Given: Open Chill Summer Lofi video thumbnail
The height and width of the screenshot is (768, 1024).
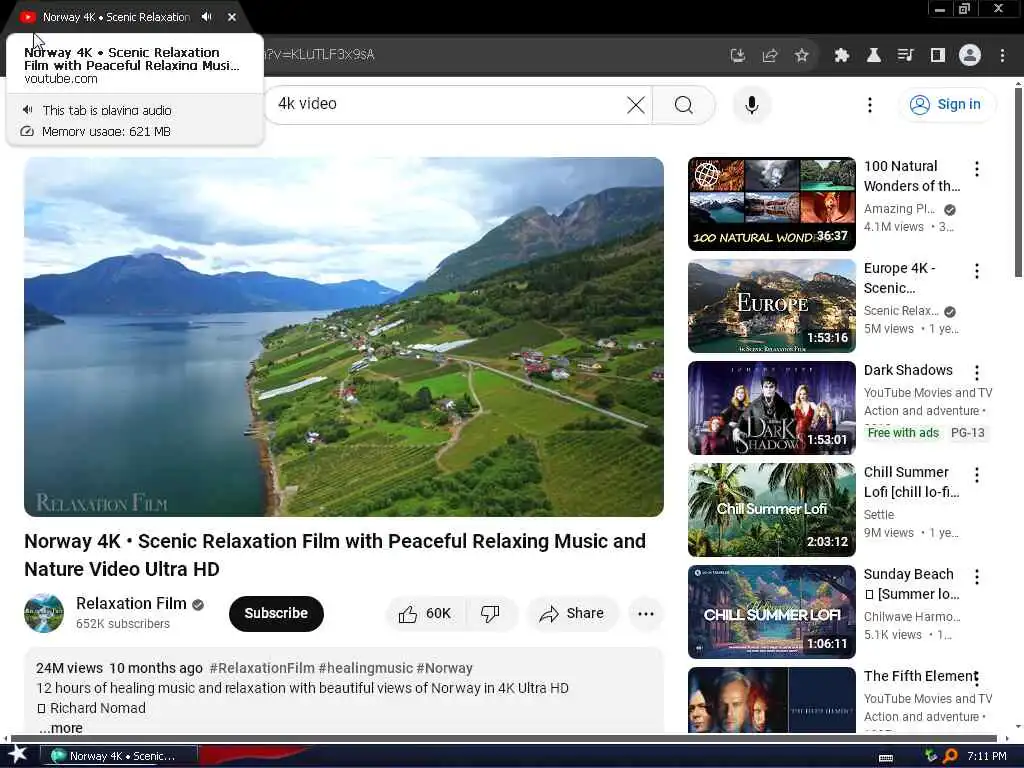Looking at the screenshot, I should 772,509.
